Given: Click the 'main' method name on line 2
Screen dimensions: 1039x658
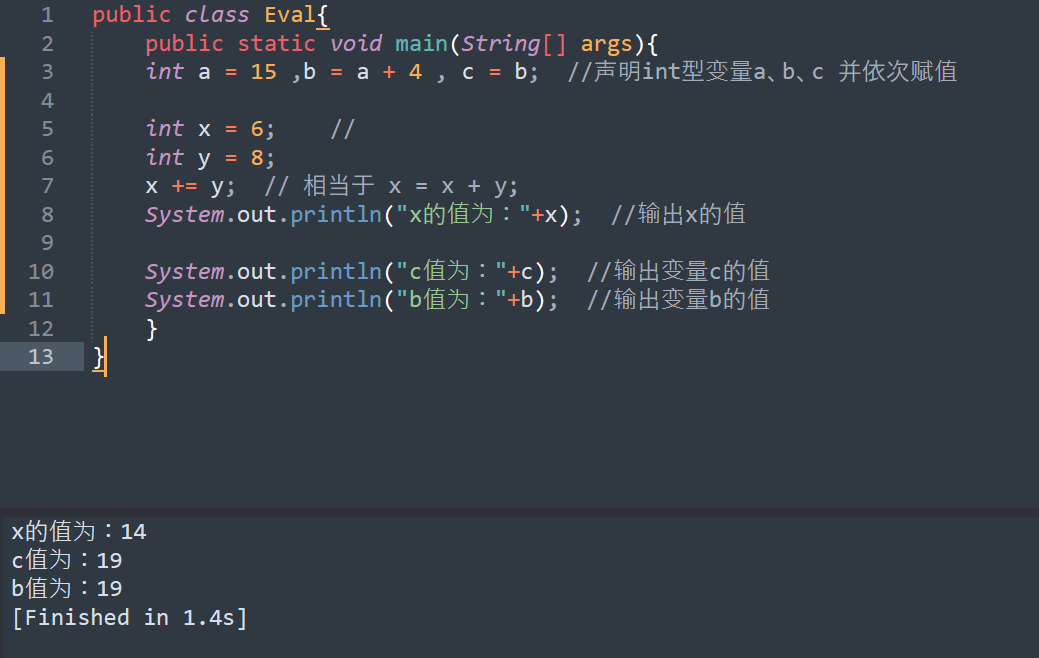Looking at the screenshot, I should pyautogui.click(x=421, y=44).
